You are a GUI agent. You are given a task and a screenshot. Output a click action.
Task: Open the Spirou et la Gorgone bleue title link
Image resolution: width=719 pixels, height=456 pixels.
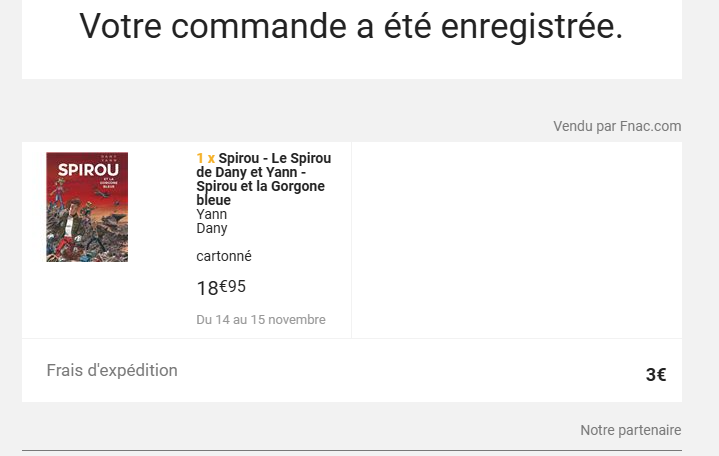point(264,179)
